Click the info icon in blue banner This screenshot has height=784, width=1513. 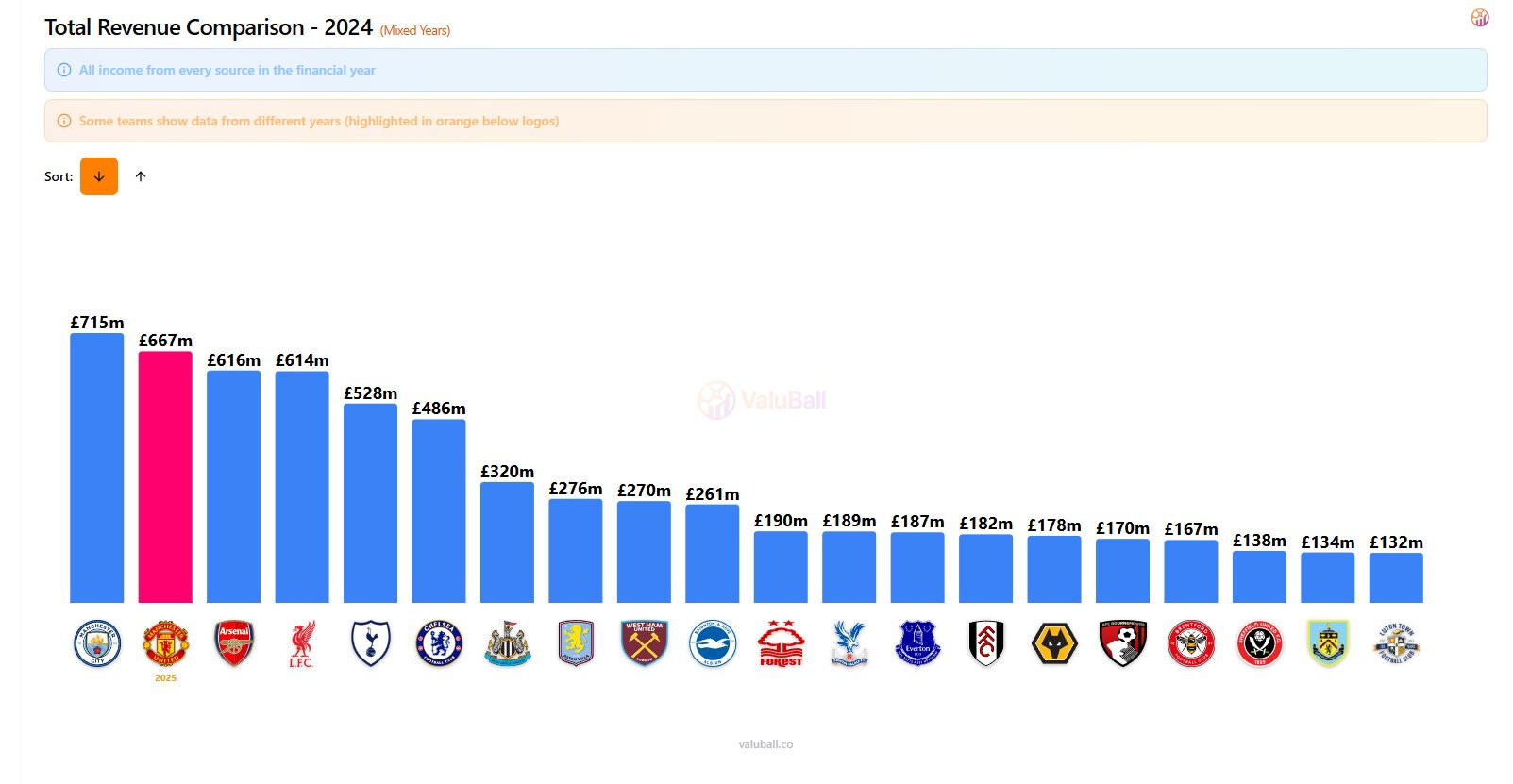click(x=64, y=70)
